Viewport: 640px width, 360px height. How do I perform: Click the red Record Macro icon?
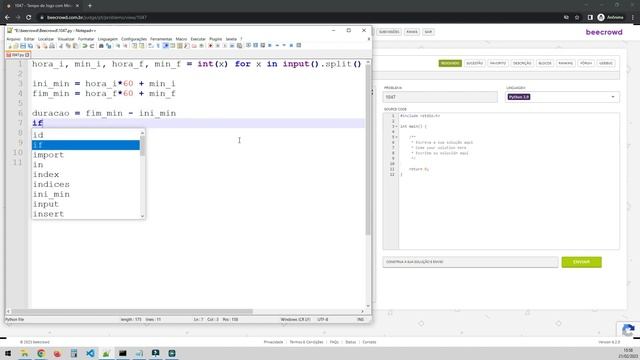210,45
